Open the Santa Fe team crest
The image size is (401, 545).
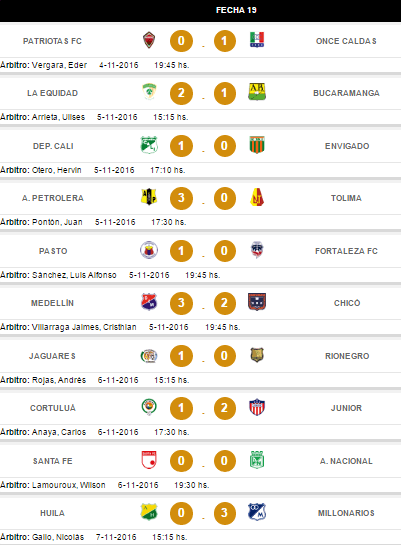149,460
